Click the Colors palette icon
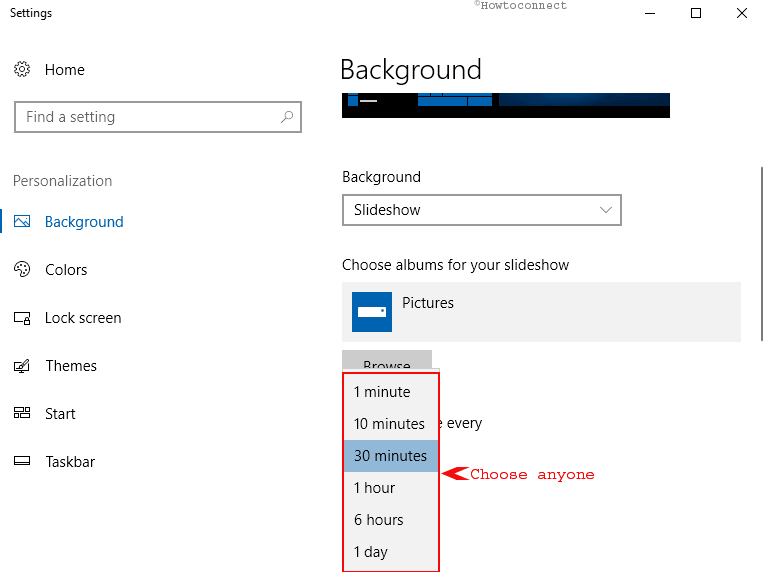Viewport: 763px width, 572px height. (x=22, y=269)
